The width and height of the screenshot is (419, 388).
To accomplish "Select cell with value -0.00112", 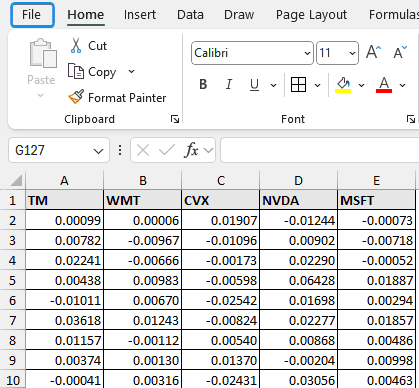I will point(143,340).
